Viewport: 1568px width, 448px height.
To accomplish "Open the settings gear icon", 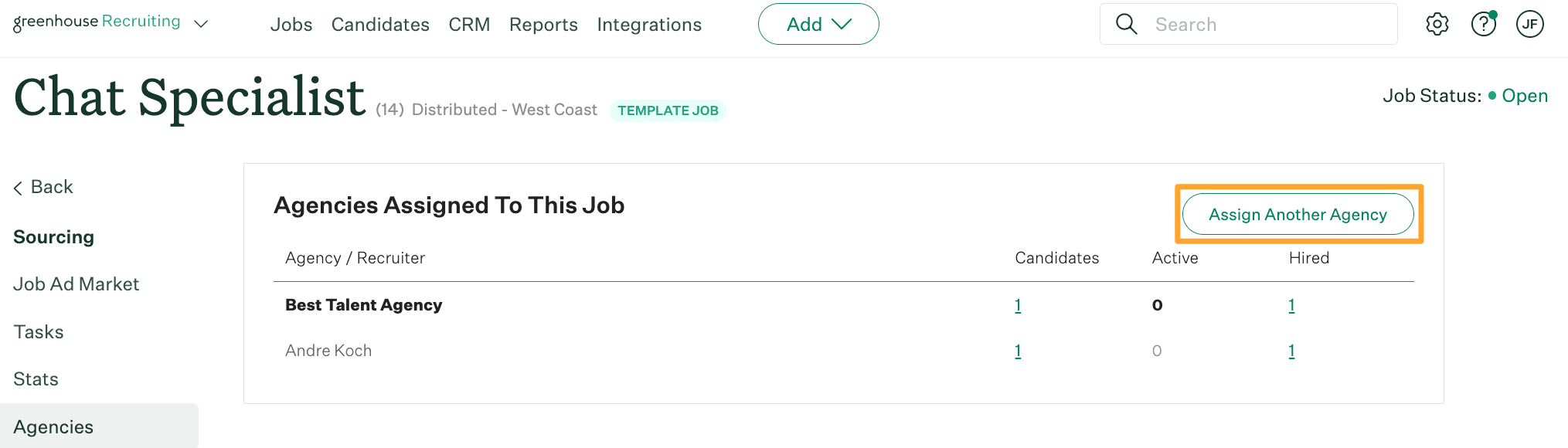I will (x=1437, y=24).
